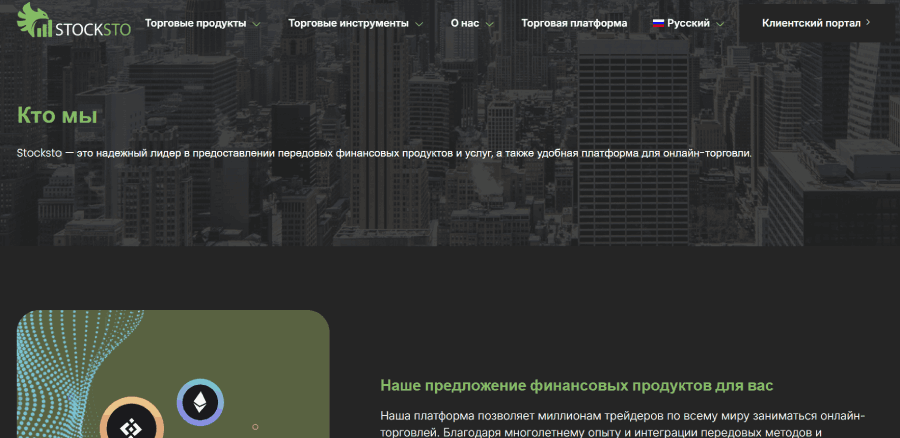Expand the Торговые продукты chevron arrow
The image size is (900, 438).
coord(256,24)
